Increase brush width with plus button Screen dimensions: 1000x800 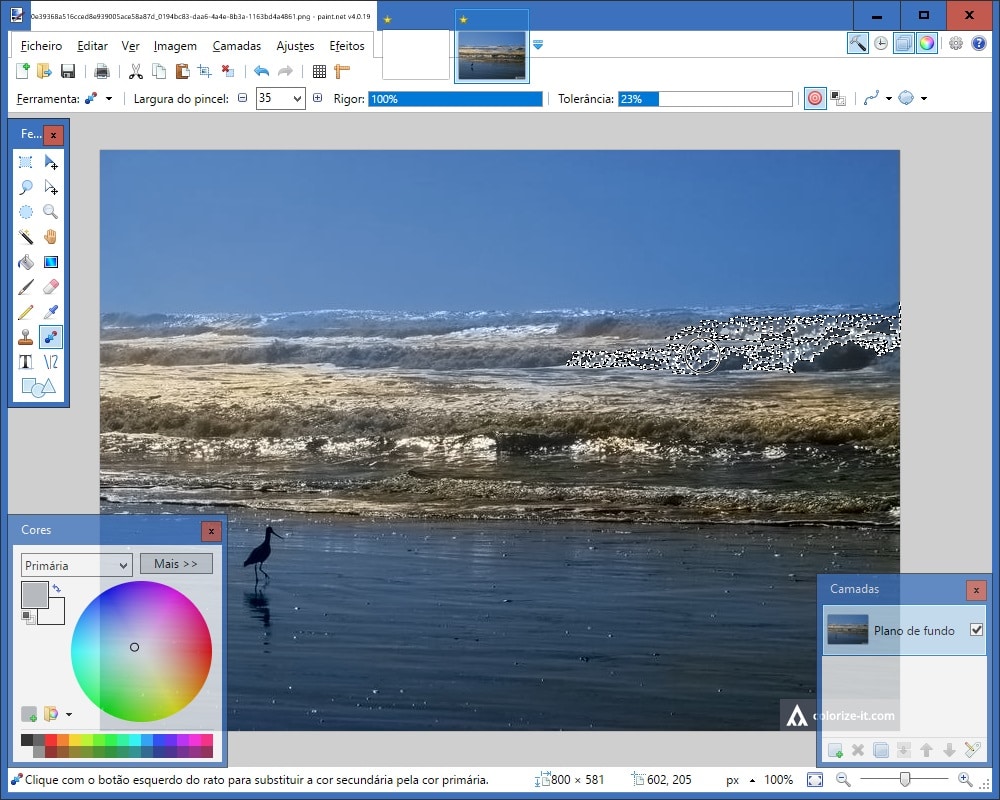pyautogui.click(x=318, y=98)
